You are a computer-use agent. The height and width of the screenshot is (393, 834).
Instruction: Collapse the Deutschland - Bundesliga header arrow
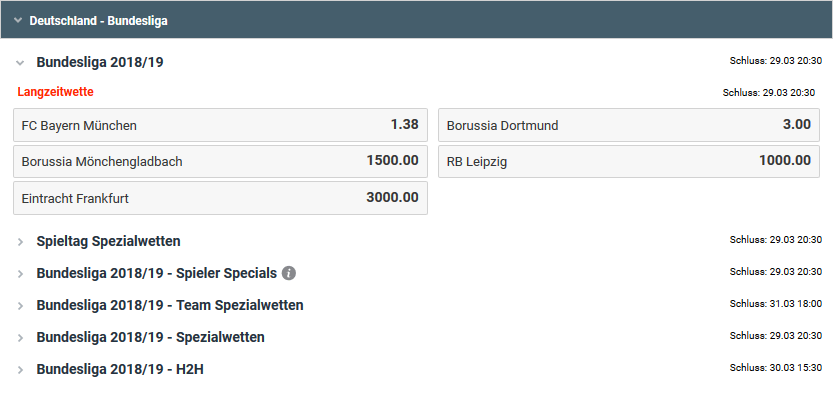pos(19,21)
